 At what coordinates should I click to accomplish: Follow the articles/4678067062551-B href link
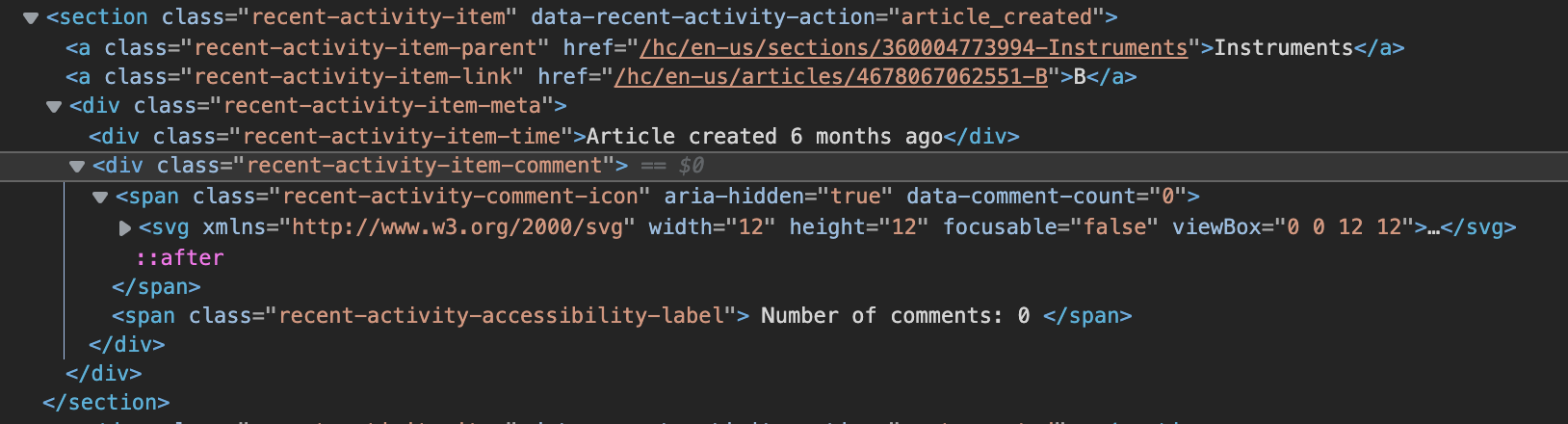pos(830,77)
